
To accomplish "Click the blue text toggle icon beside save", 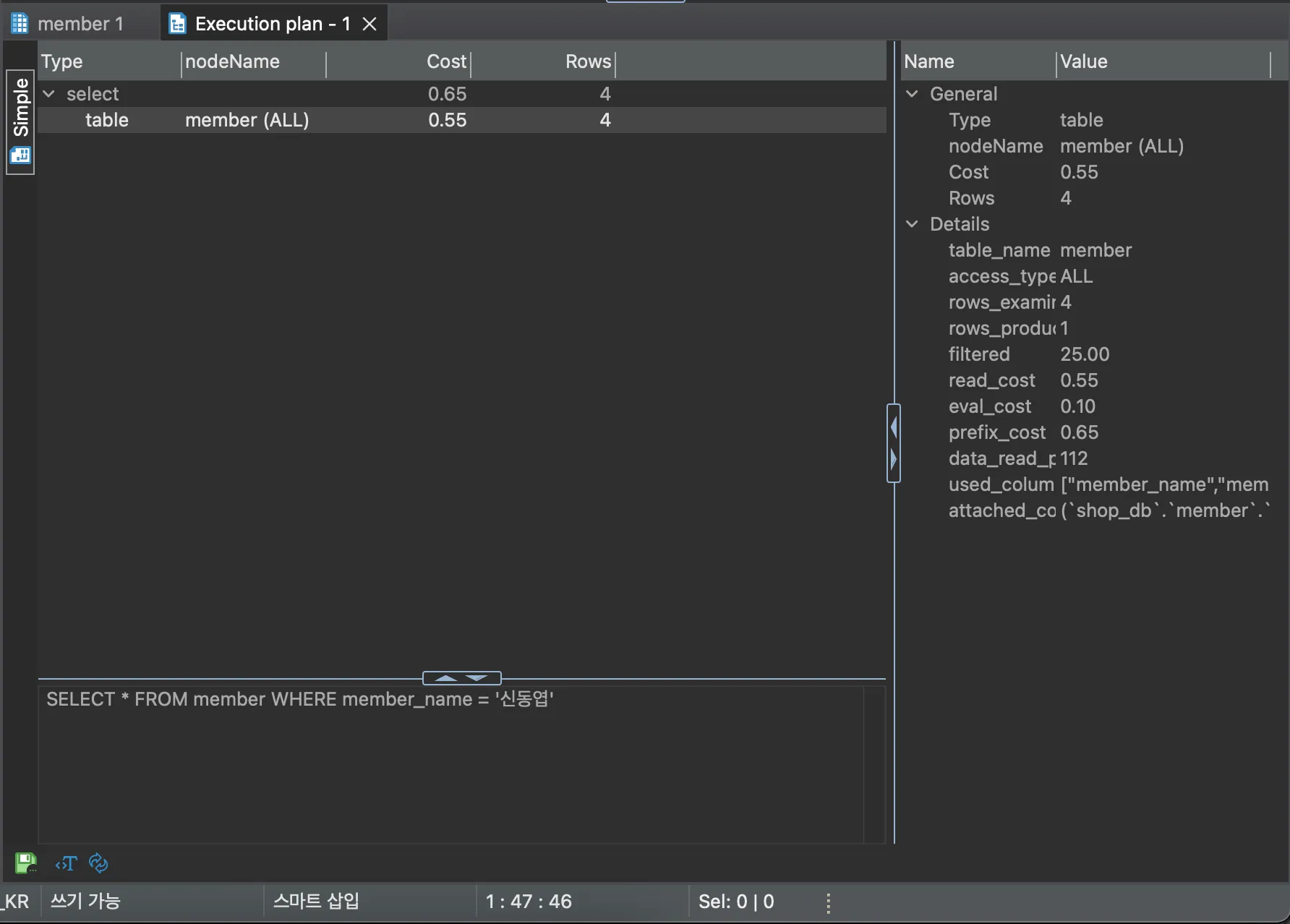I will pyautogui.click(x=66, y=863).
